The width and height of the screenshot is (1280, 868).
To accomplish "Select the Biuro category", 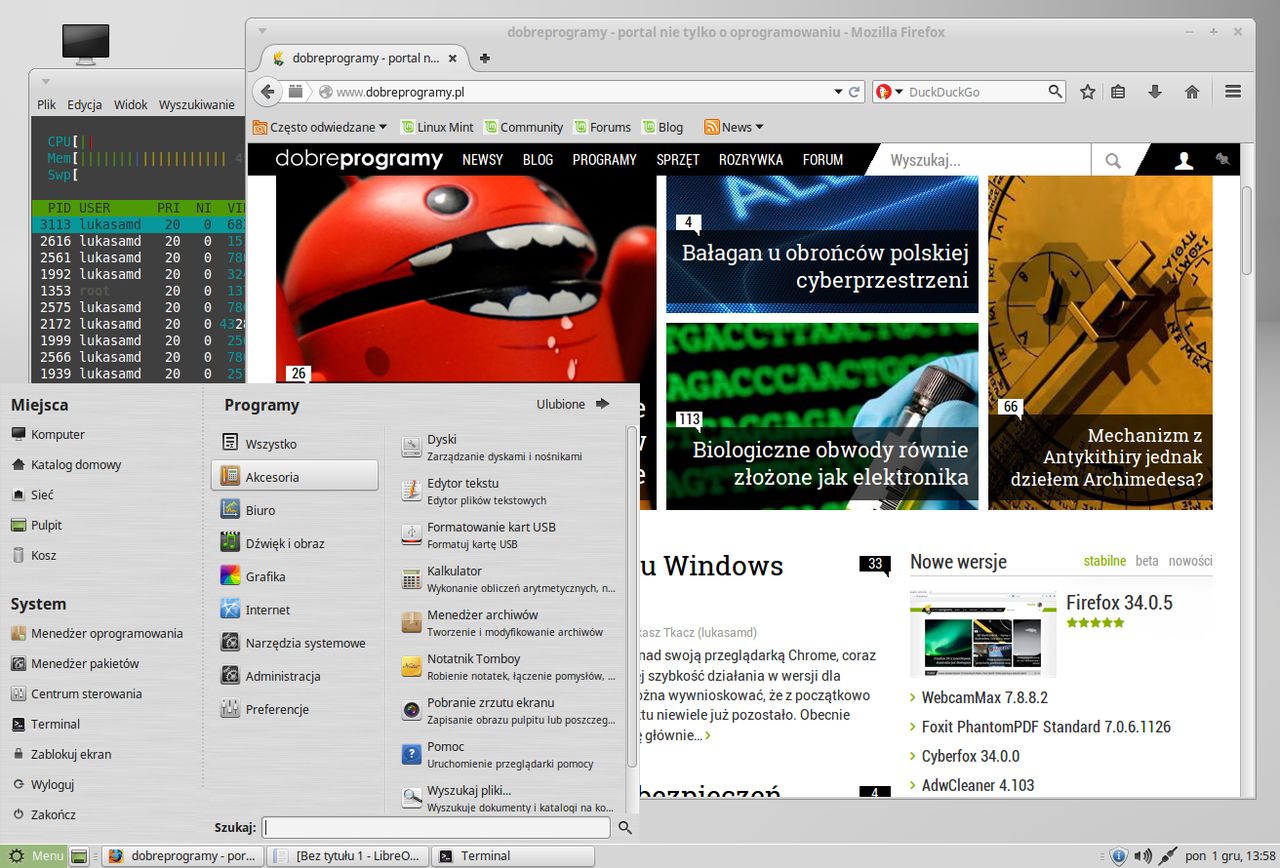I will click(295, 510).
